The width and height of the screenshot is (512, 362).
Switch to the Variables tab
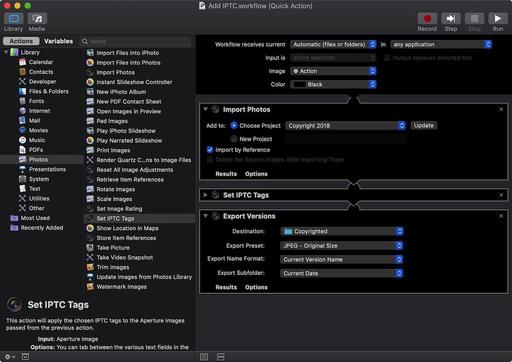[58, 41]
